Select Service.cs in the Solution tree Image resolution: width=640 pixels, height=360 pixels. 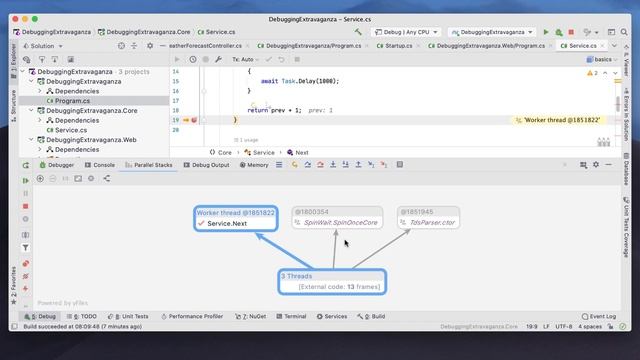pos(71,130)
